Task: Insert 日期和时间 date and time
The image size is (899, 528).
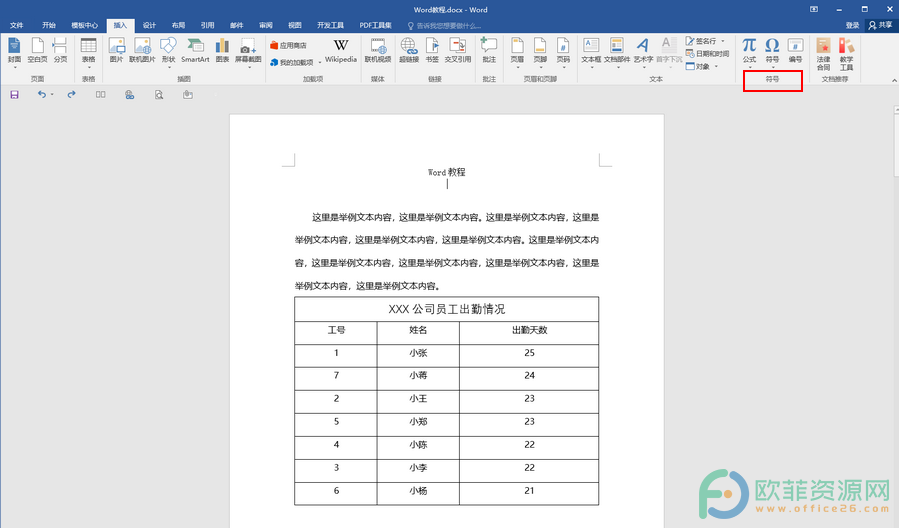Action: (x=708, y=53)
